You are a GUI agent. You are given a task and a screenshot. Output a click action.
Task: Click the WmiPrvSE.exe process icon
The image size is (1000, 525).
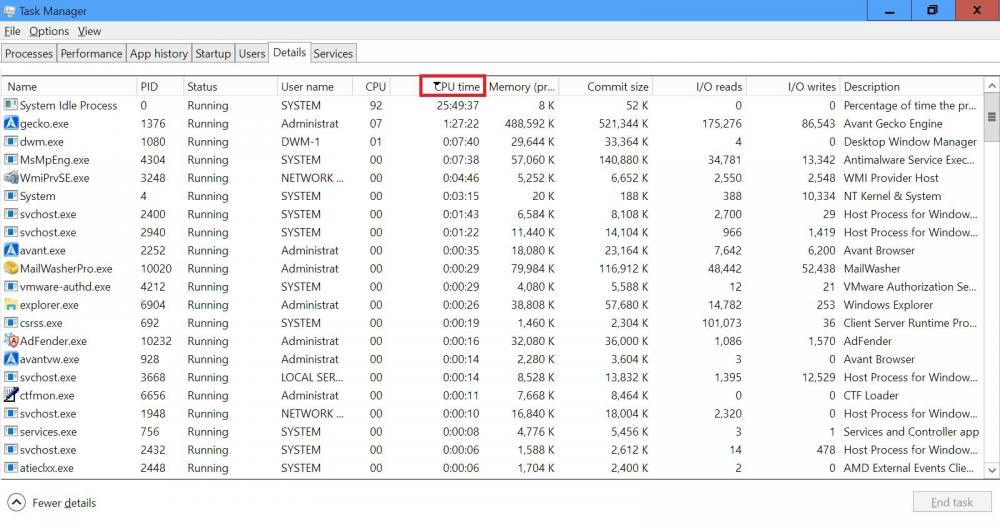[11, 177]
